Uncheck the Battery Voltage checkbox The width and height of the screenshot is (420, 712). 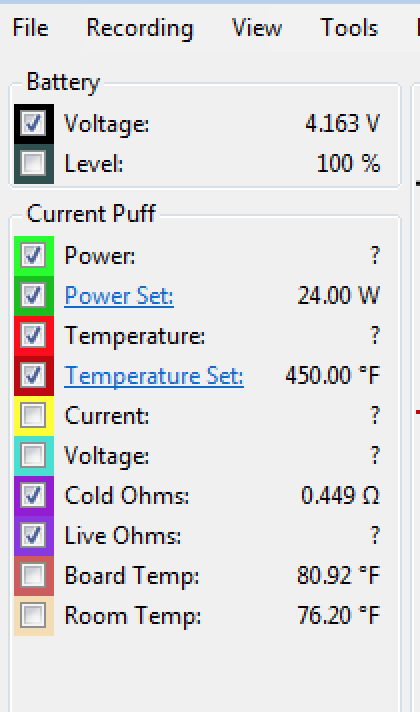33,123
